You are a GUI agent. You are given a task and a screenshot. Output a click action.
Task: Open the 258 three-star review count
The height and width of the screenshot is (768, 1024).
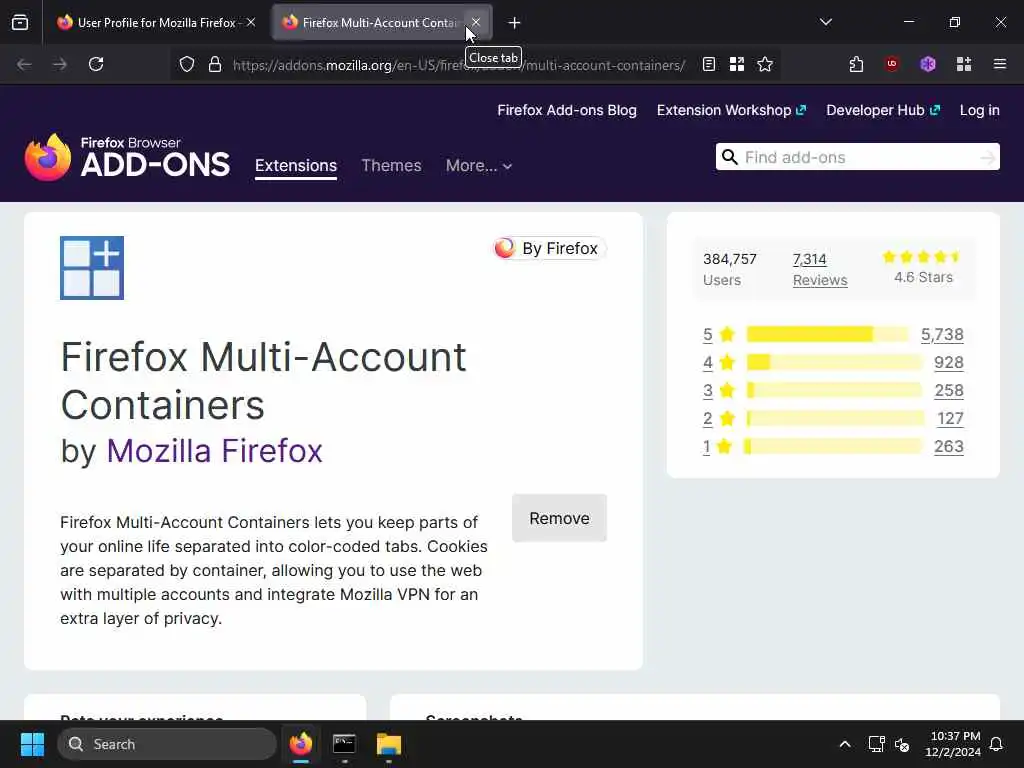point(949,391)
